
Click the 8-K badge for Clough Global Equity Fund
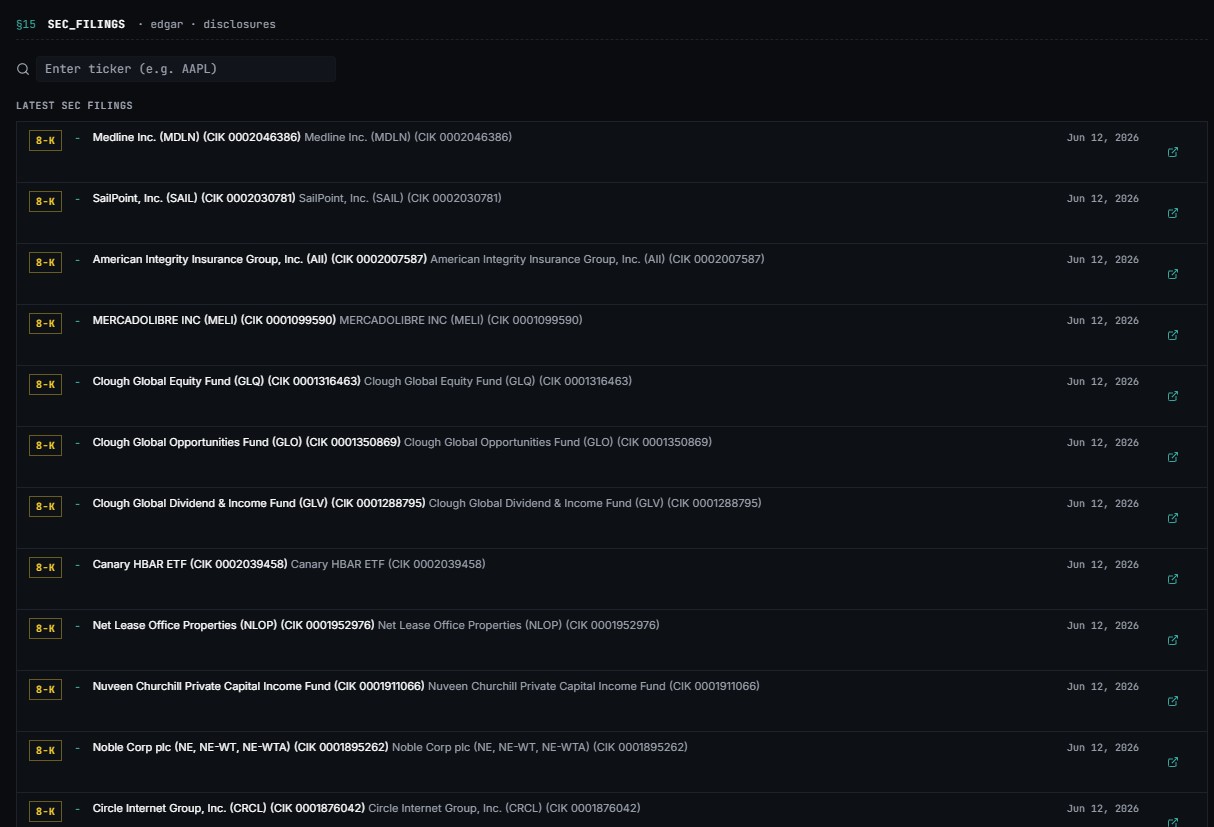[x=45, y=384]
